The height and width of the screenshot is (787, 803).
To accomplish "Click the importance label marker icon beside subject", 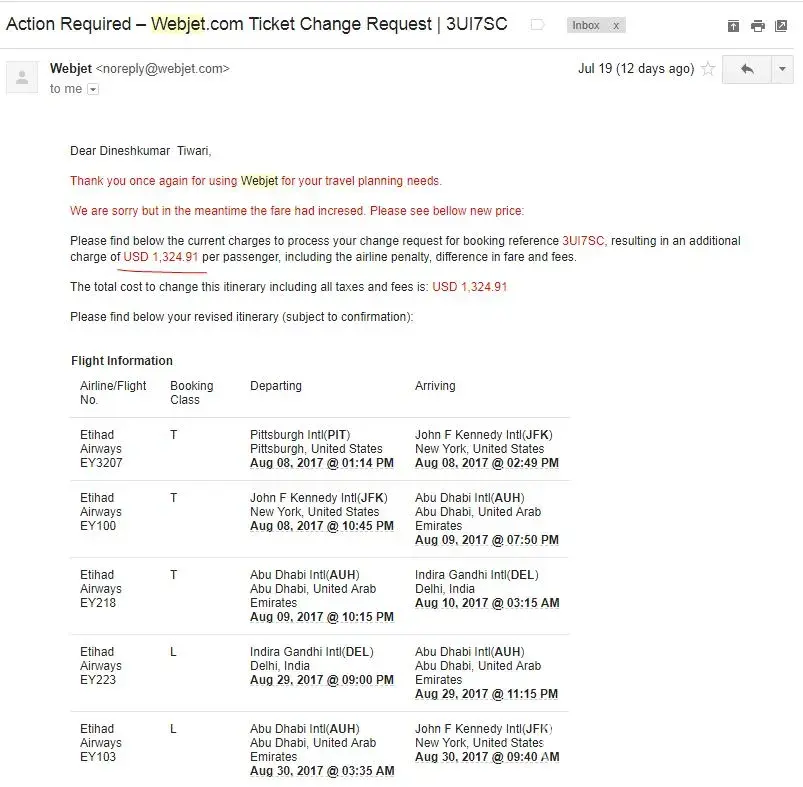I will coord(537,25).
